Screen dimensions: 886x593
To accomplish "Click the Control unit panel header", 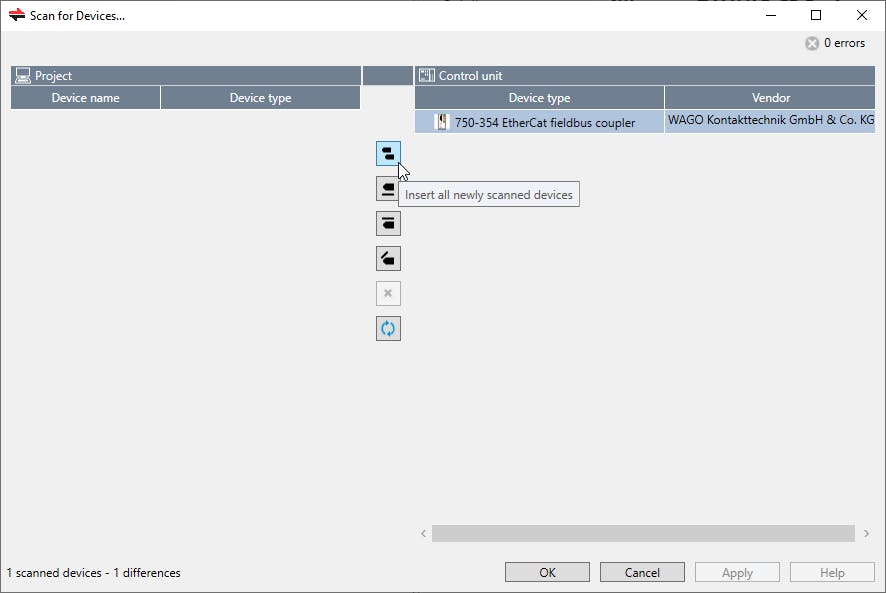I will click(x=645, y=76).
